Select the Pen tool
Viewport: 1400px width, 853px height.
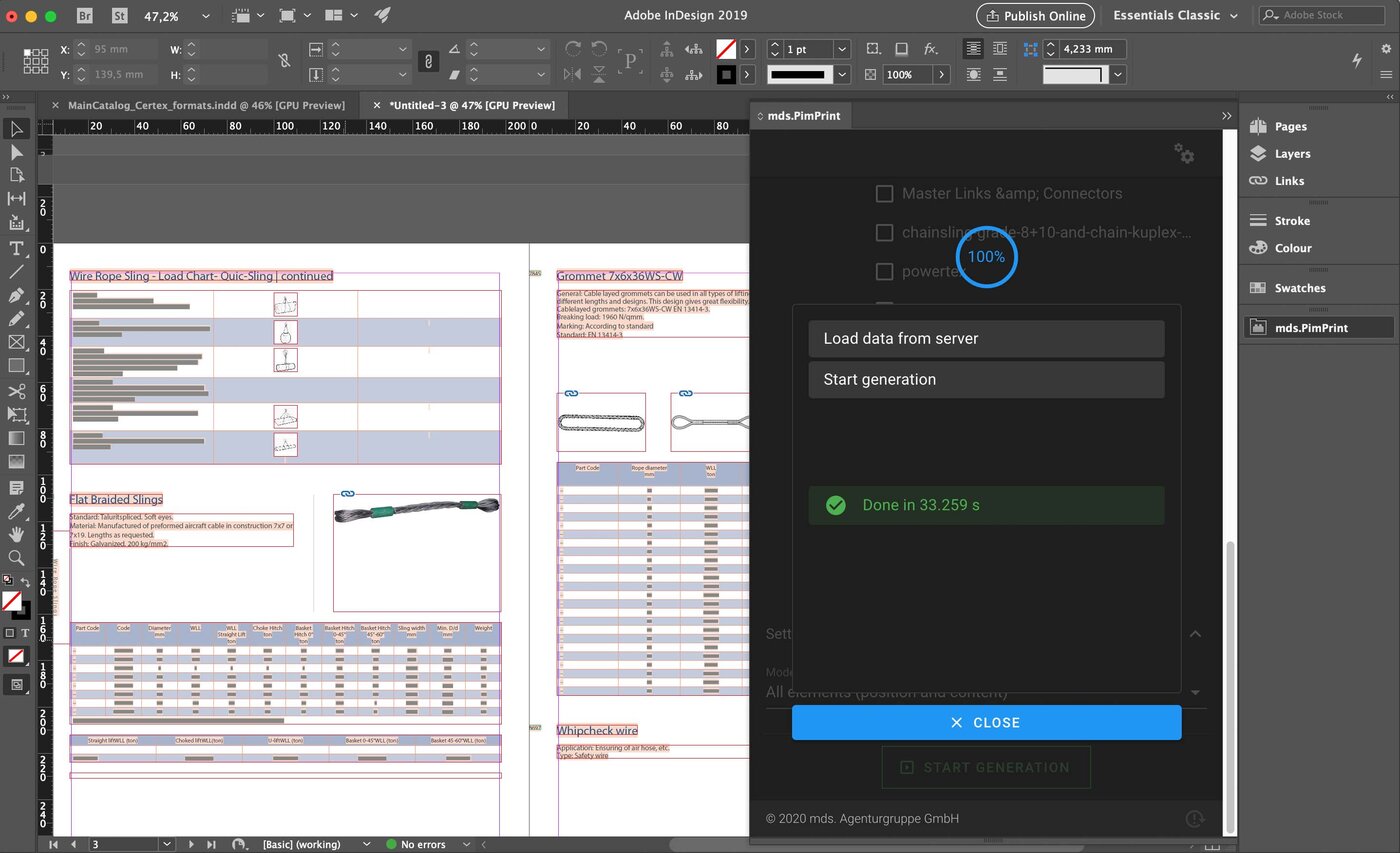pyautogui.click(x=16, y=296)
